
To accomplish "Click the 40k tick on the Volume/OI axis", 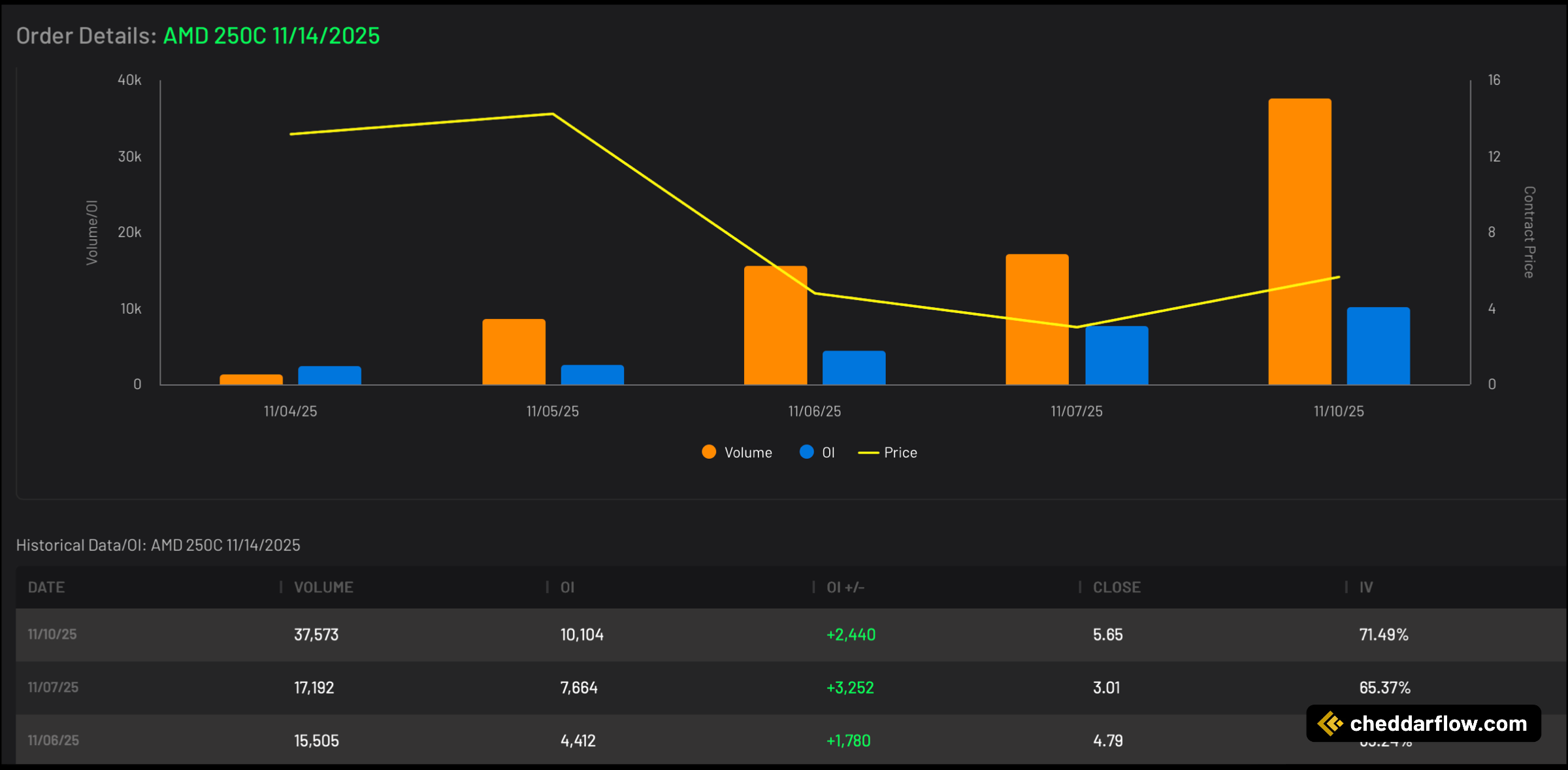I will tap(129, 80).
